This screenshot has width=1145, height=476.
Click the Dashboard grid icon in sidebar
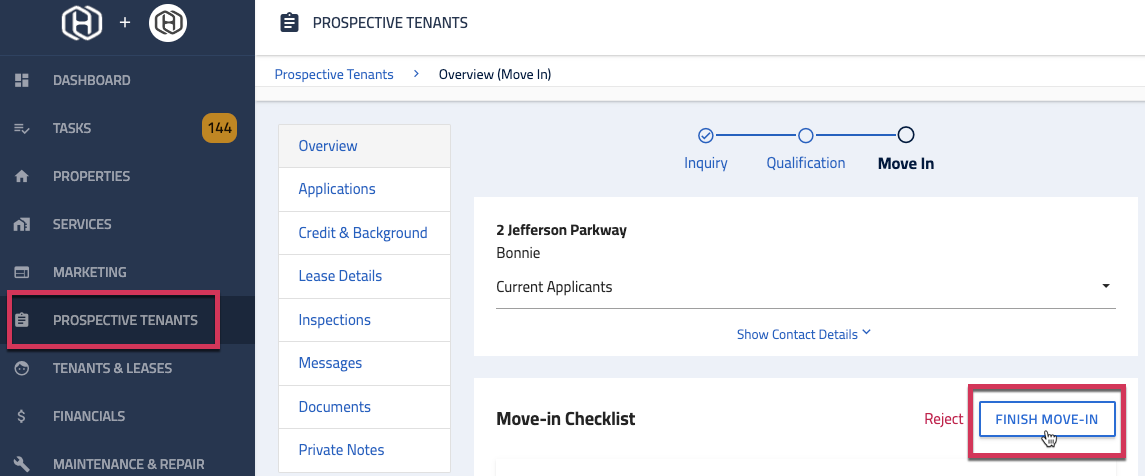[x=22, y=80]
